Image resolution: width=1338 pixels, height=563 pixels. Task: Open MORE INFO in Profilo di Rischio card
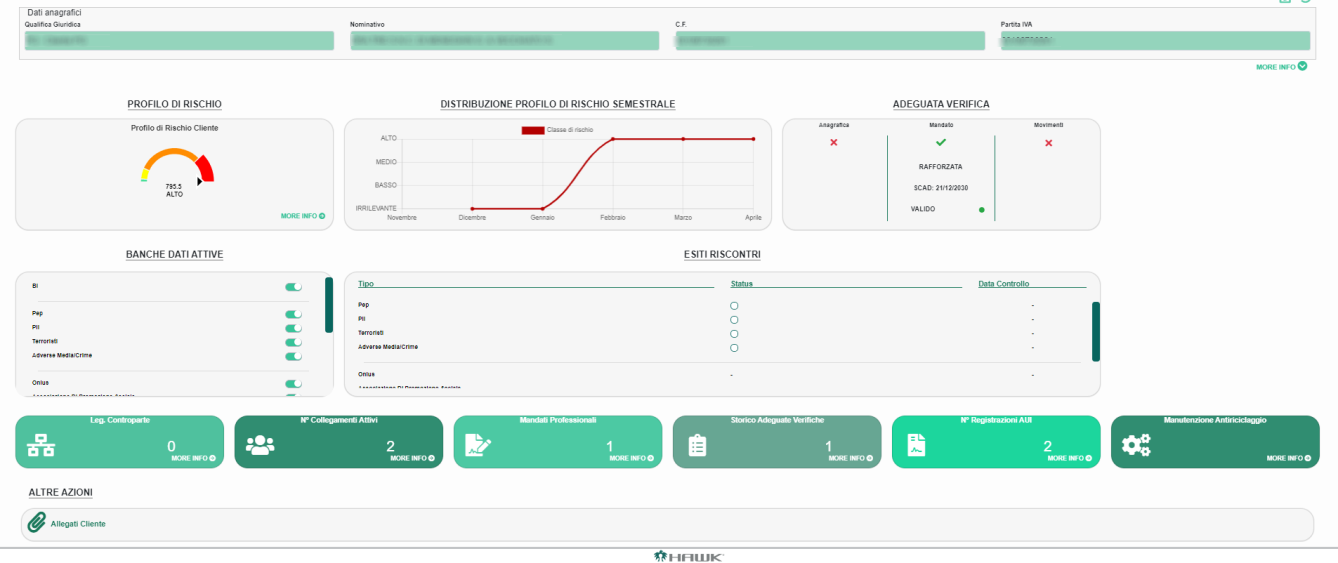(x=303, y=216)
